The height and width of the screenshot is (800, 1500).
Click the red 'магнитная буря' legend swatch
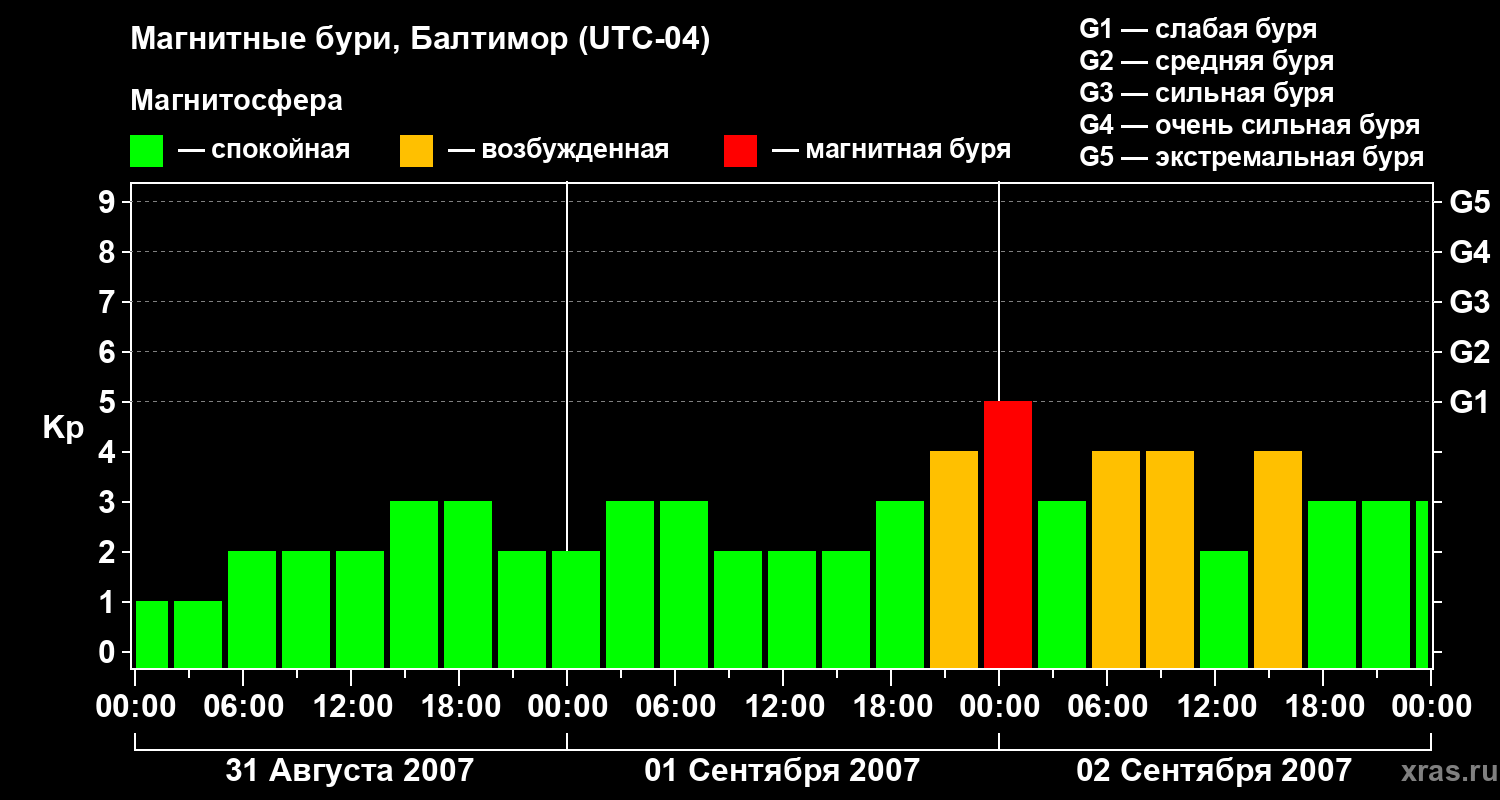(x=740, y=151)
